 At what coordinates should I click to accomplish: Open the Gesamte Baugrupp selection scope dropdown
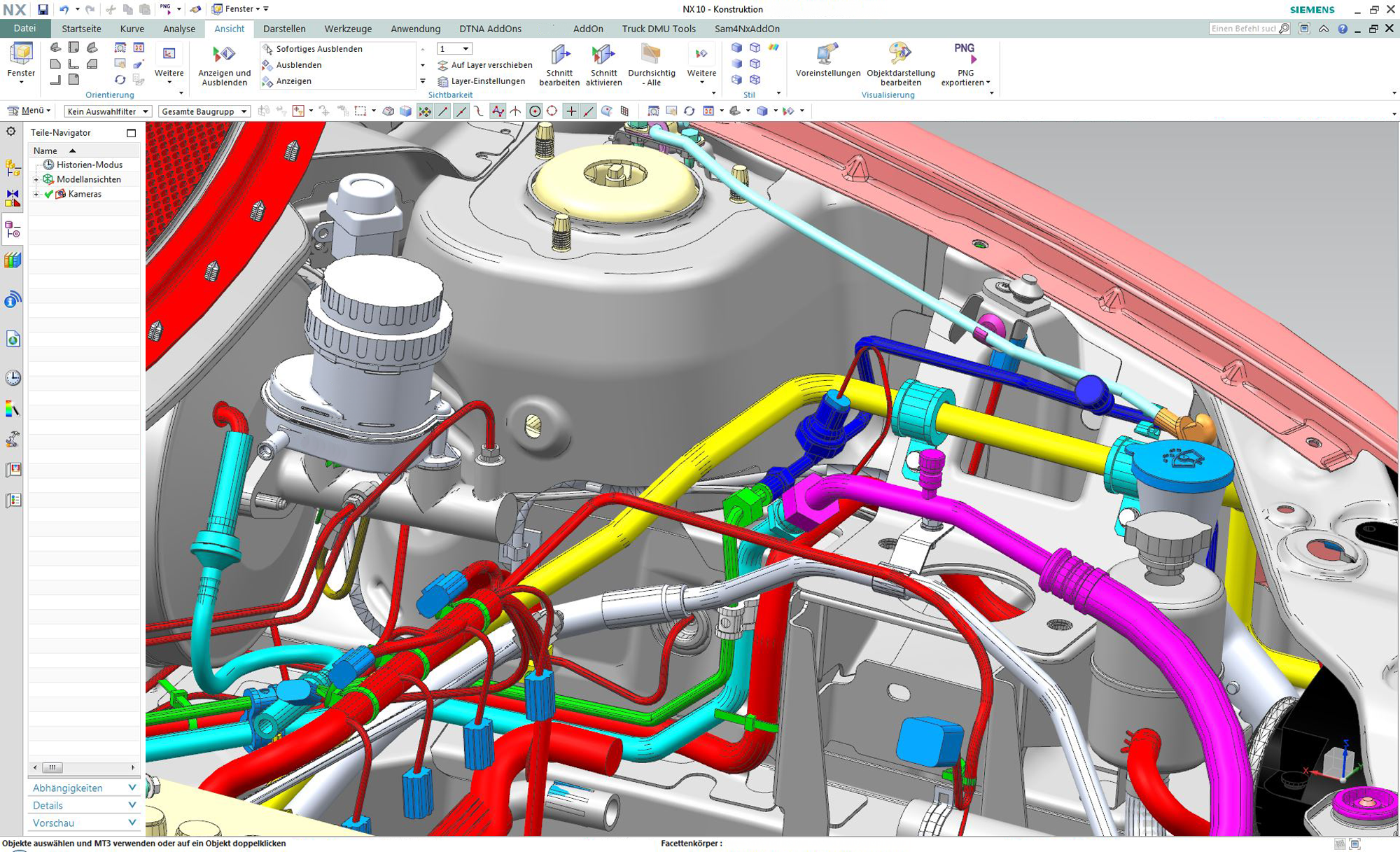pyautogui.click(x=244, y=111)
